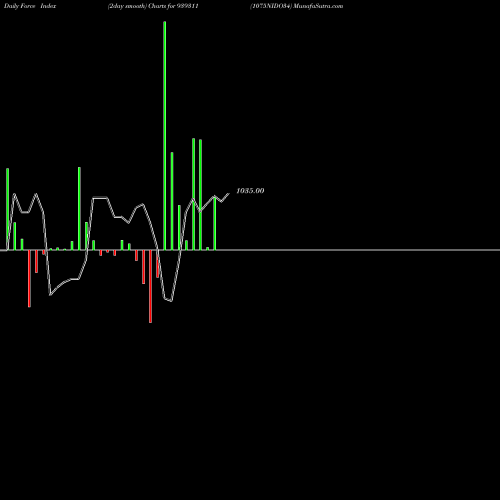Click the 'Daily Force Index' title text
Viewport: 500px width, 500px height.
[30, 6]
